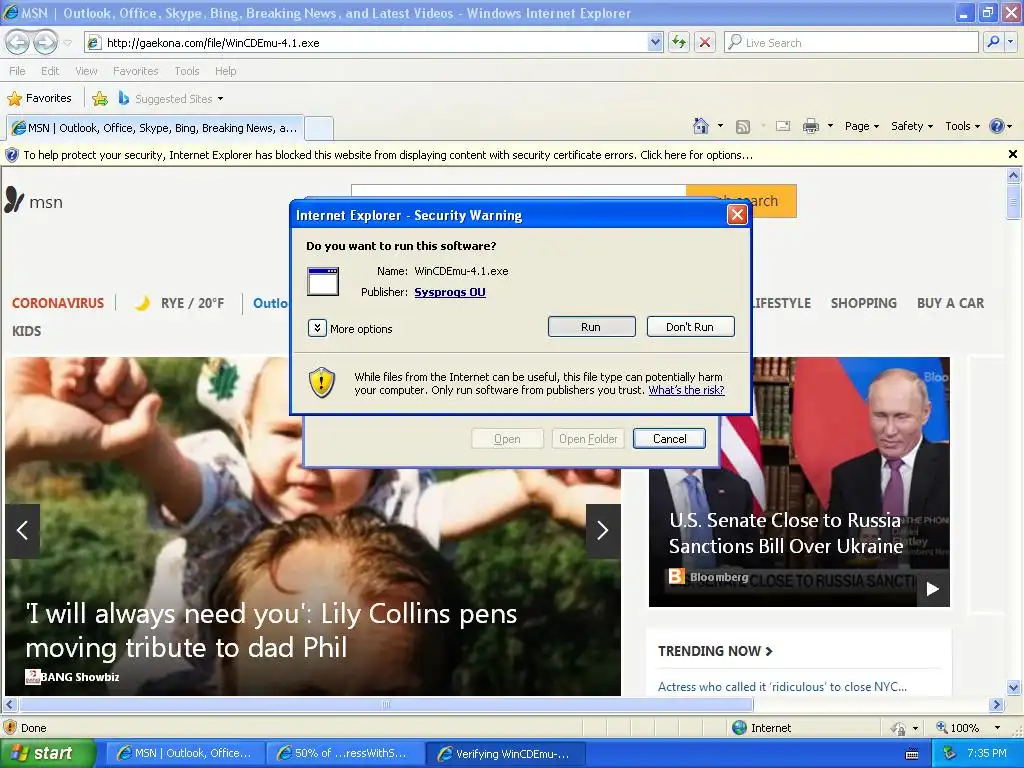Click the horizontal scrollbar thumb
This screenshot has height=768, width=1024.
point(386,705)
